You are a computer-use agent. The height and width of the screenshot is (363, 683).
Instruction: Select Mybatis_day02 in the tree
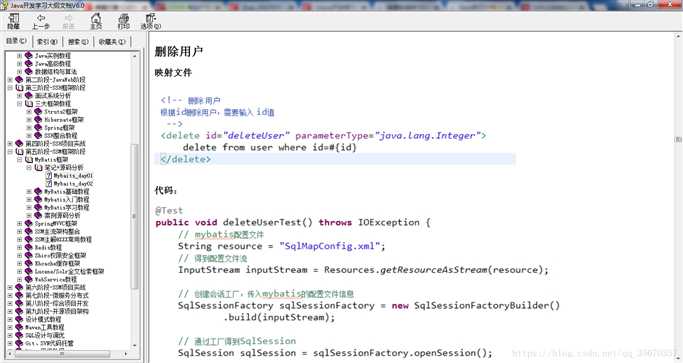[73, 183]
